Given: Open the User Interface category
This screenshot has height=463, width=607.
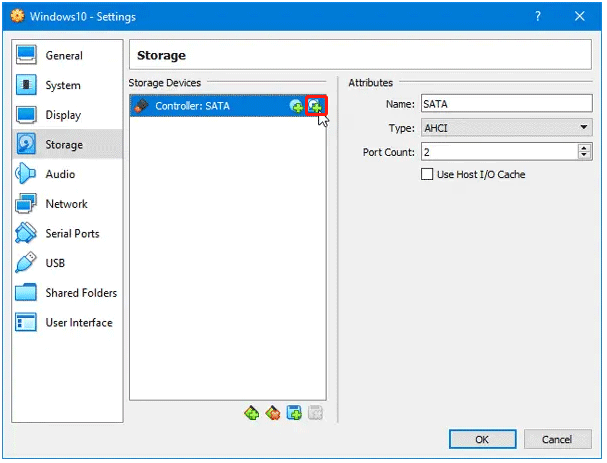Looking at the screenshot, I should coord(67,322).
